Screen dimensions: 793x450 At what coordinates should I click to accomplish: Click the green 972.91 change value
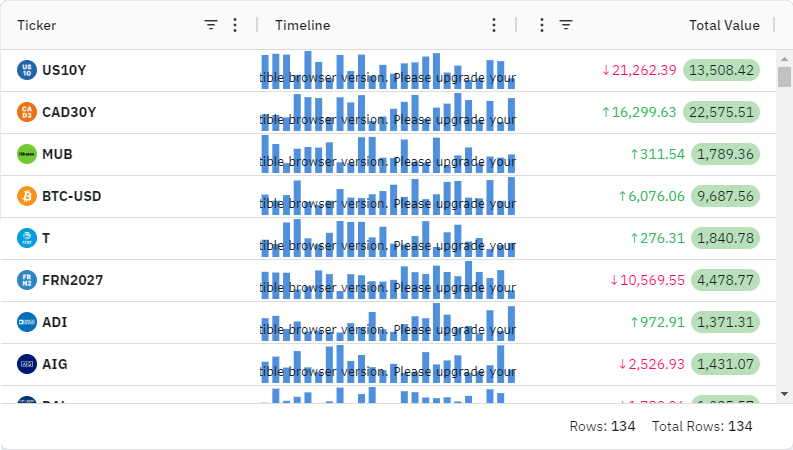pos(657,322)
